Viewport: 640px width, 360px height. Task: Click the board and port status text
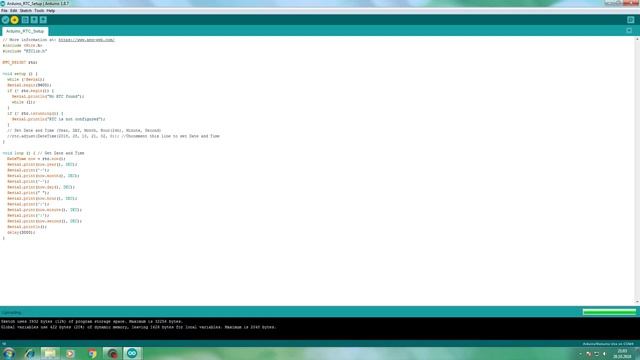(x=608, y=344)
